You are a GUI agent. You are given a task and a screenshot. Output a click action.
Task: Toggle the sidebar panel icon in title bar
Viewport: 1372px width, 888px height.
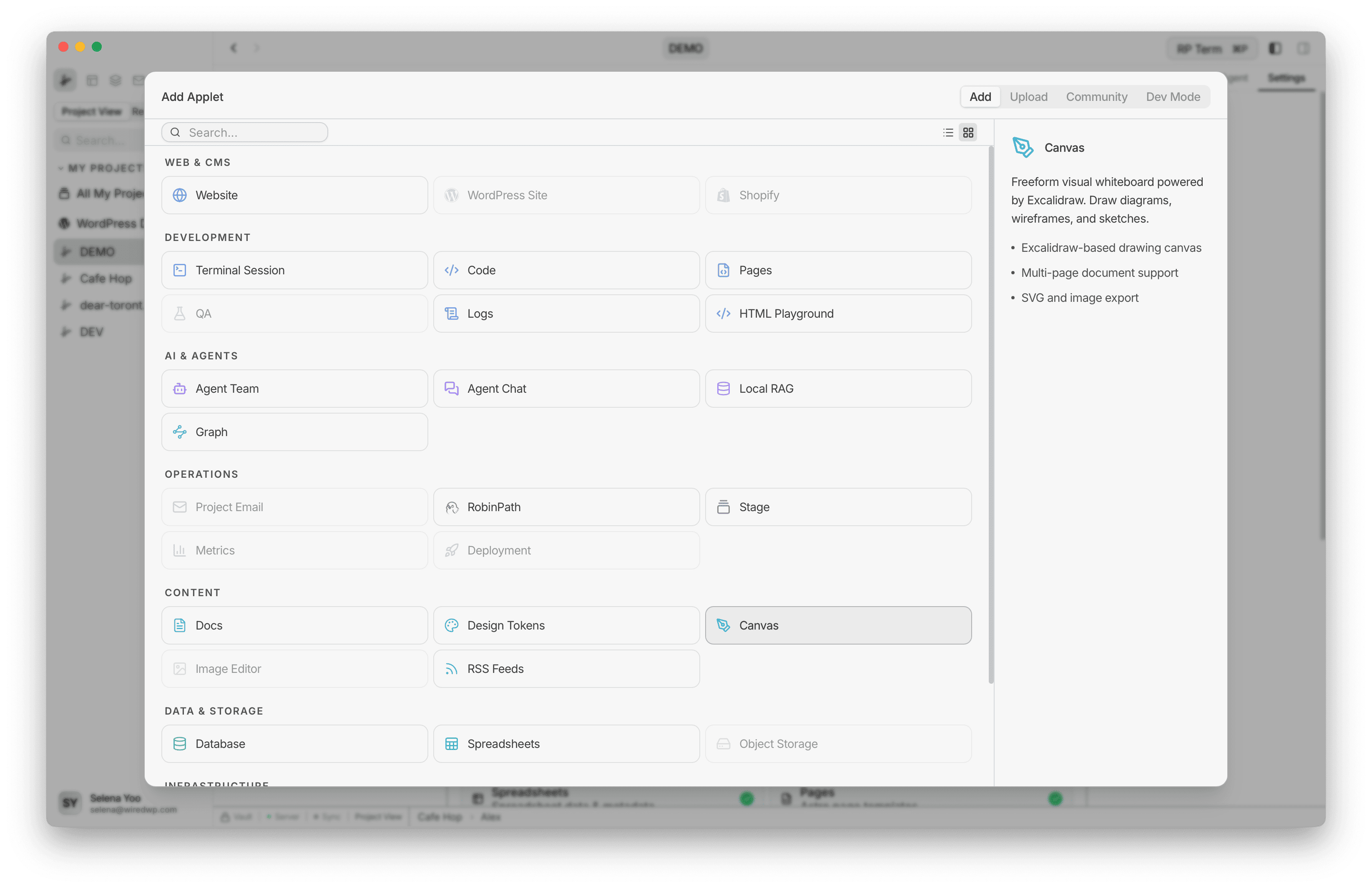pos(1274,48)
